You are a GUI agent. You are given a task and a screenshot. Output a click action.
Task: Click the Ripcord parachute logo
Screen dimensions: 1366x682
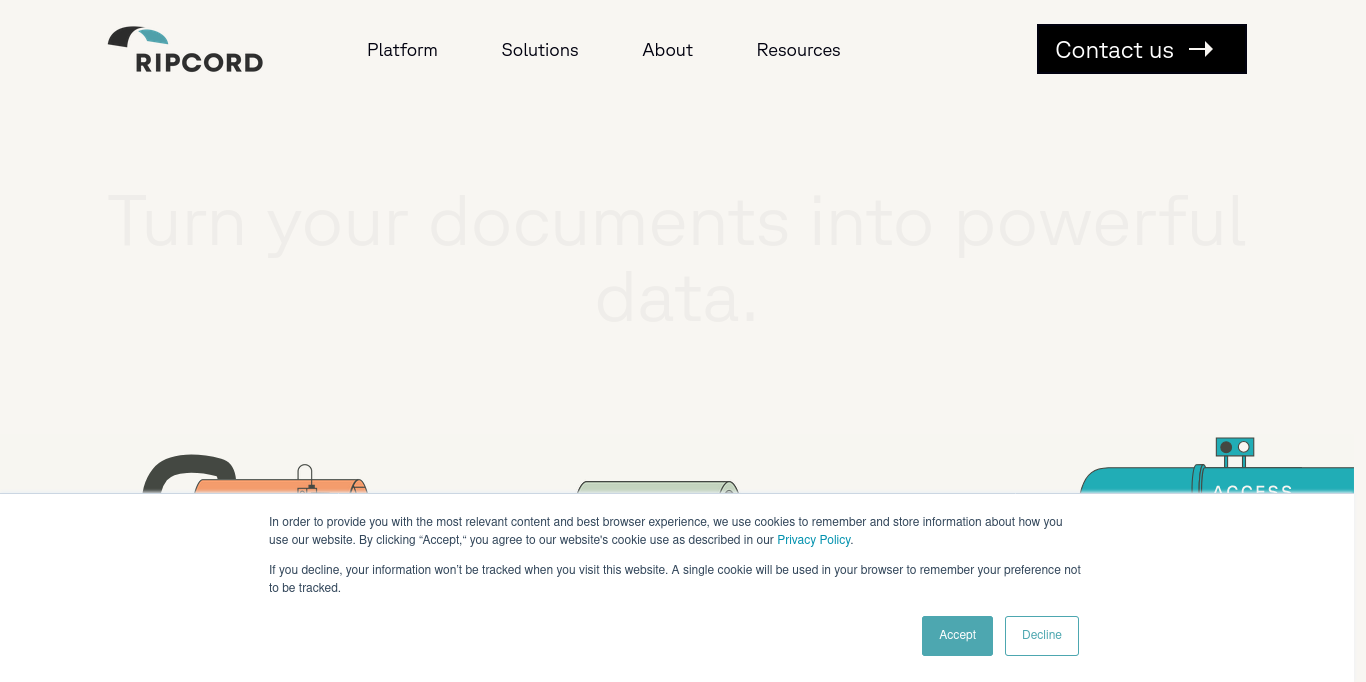[x=185, y=50]
